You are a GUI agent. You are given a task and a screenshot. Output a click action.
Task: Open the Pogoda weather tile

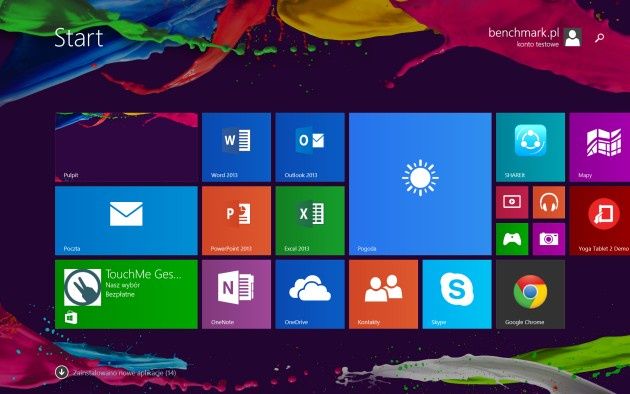click(x=420, y=184)
